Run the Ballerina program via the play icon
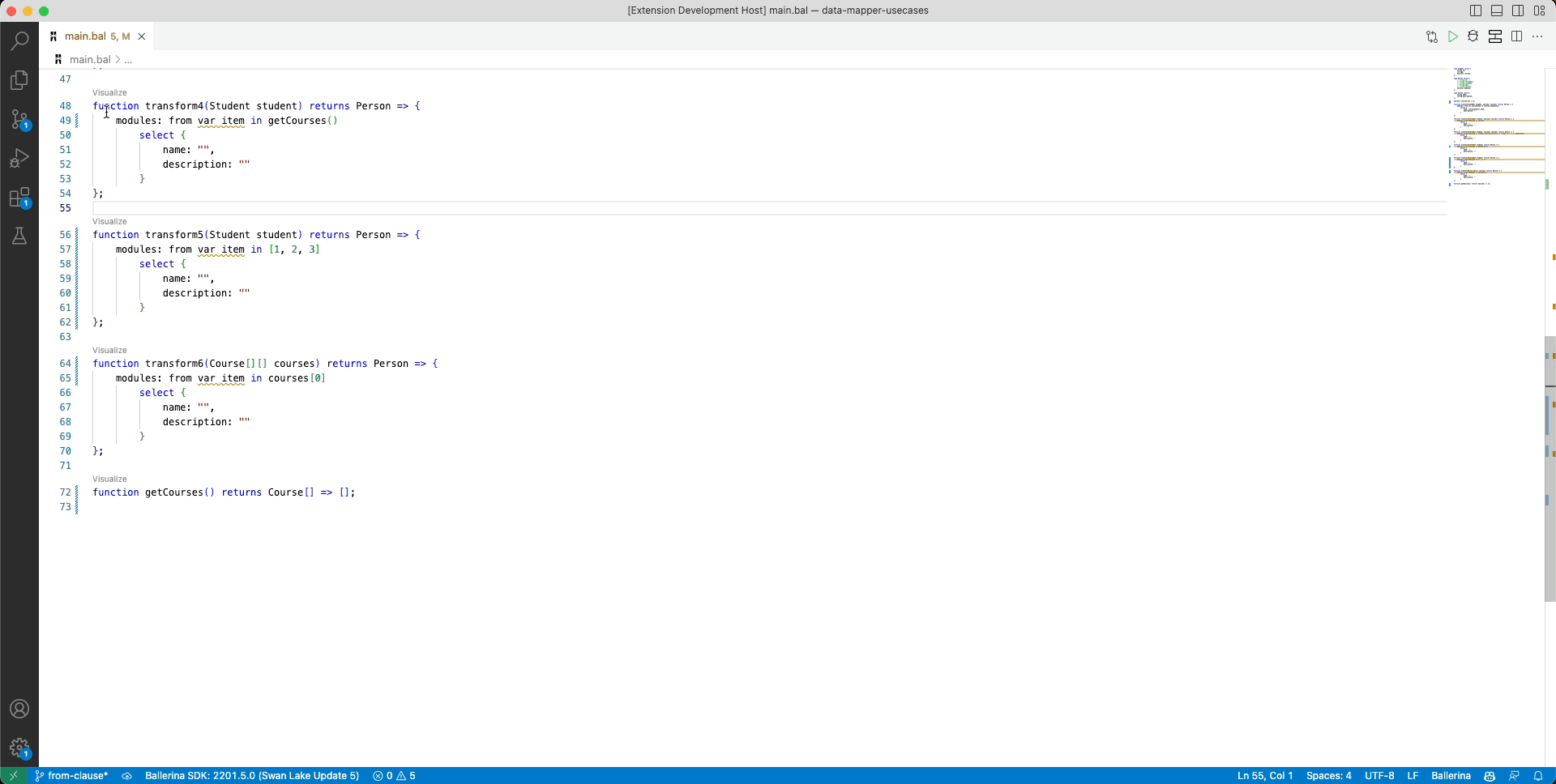 pos(1452,36)
